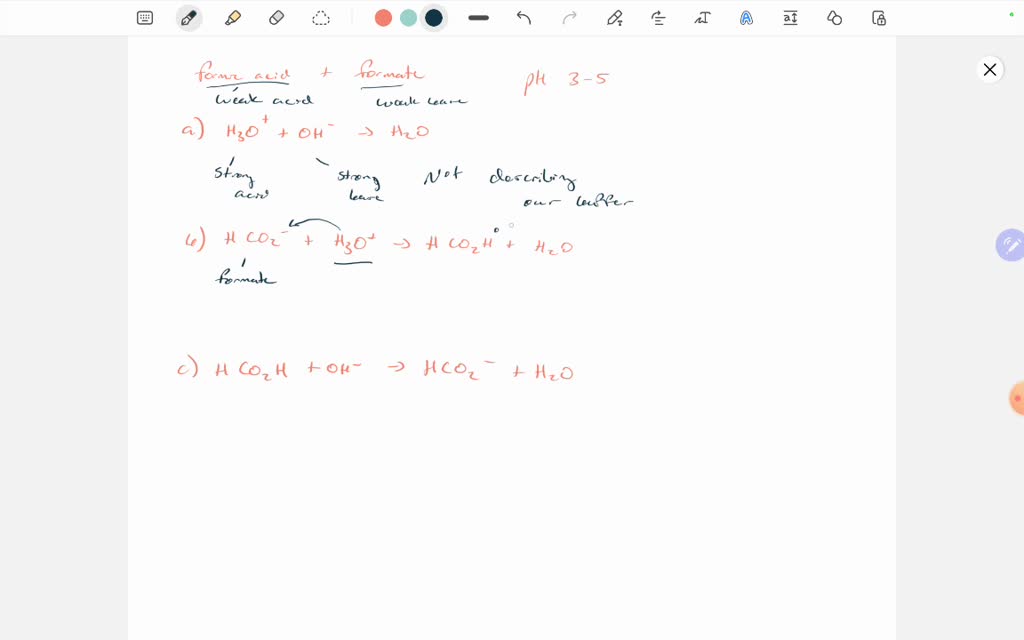Click the Redo arrow
This screenshot has width=1024, height=640.
pyautogui.click(x=568, y=17)
